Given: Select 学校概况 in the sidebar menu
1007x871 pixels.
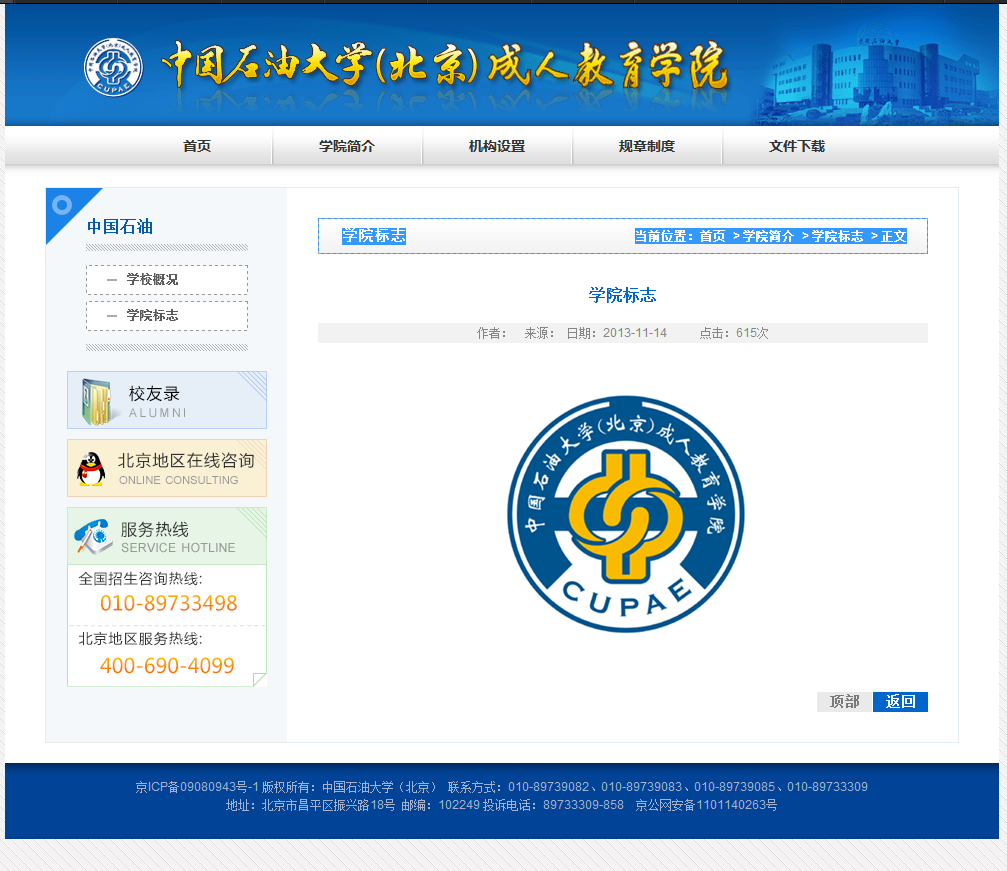Looking at the screenshot, I should (167, 280).
